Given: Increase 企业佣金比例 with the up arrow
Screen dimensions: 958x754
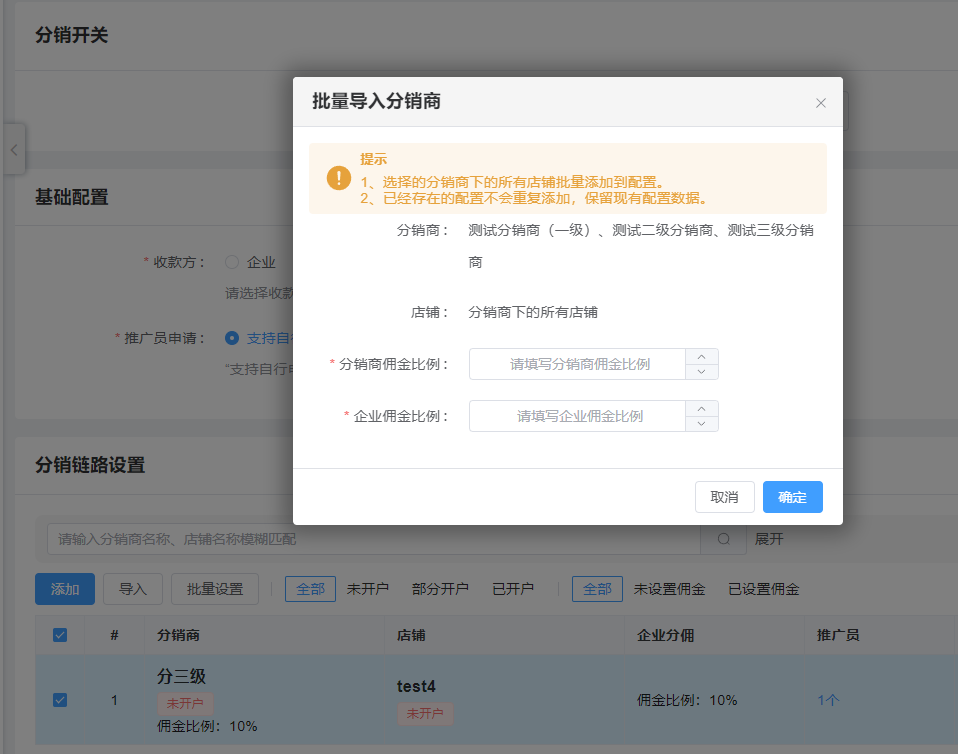Looking at the screenshot, I should pyautogui.click(x=701, y=408).
